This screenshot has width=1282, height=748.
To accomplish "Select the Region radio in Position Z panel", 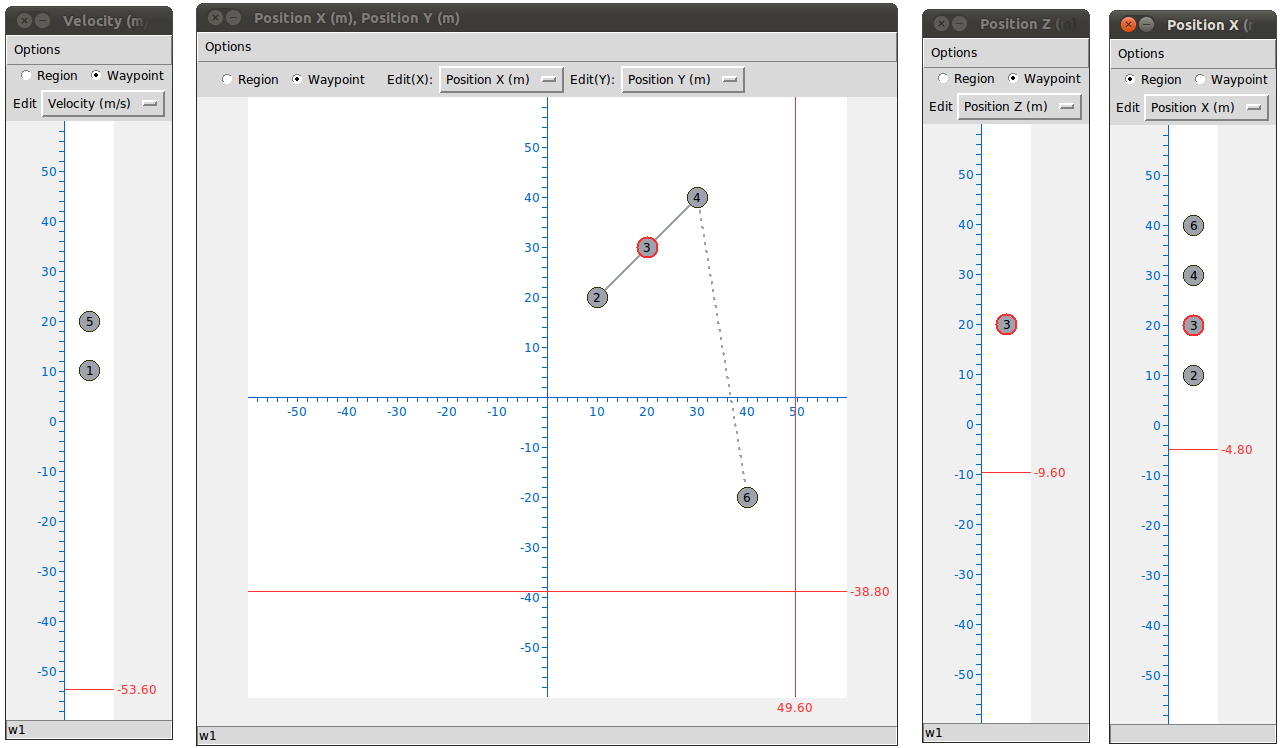I will (x=942, y=78).
